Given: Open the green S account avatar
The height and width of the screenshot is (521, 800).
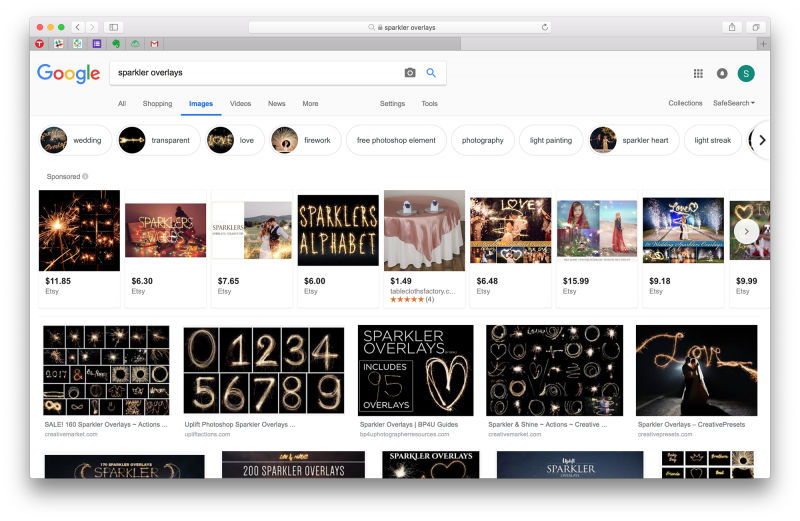Looking at the screenshot, I should point(746,73).
